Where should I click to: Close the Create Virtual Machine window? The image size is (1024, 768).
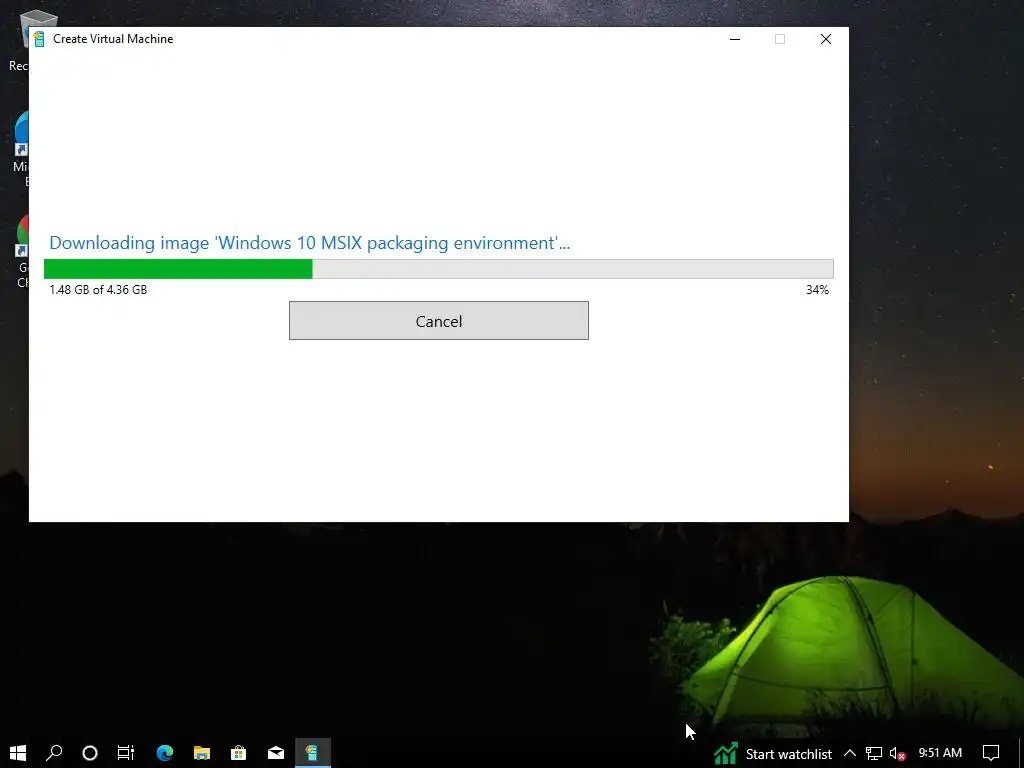[825, 39]
